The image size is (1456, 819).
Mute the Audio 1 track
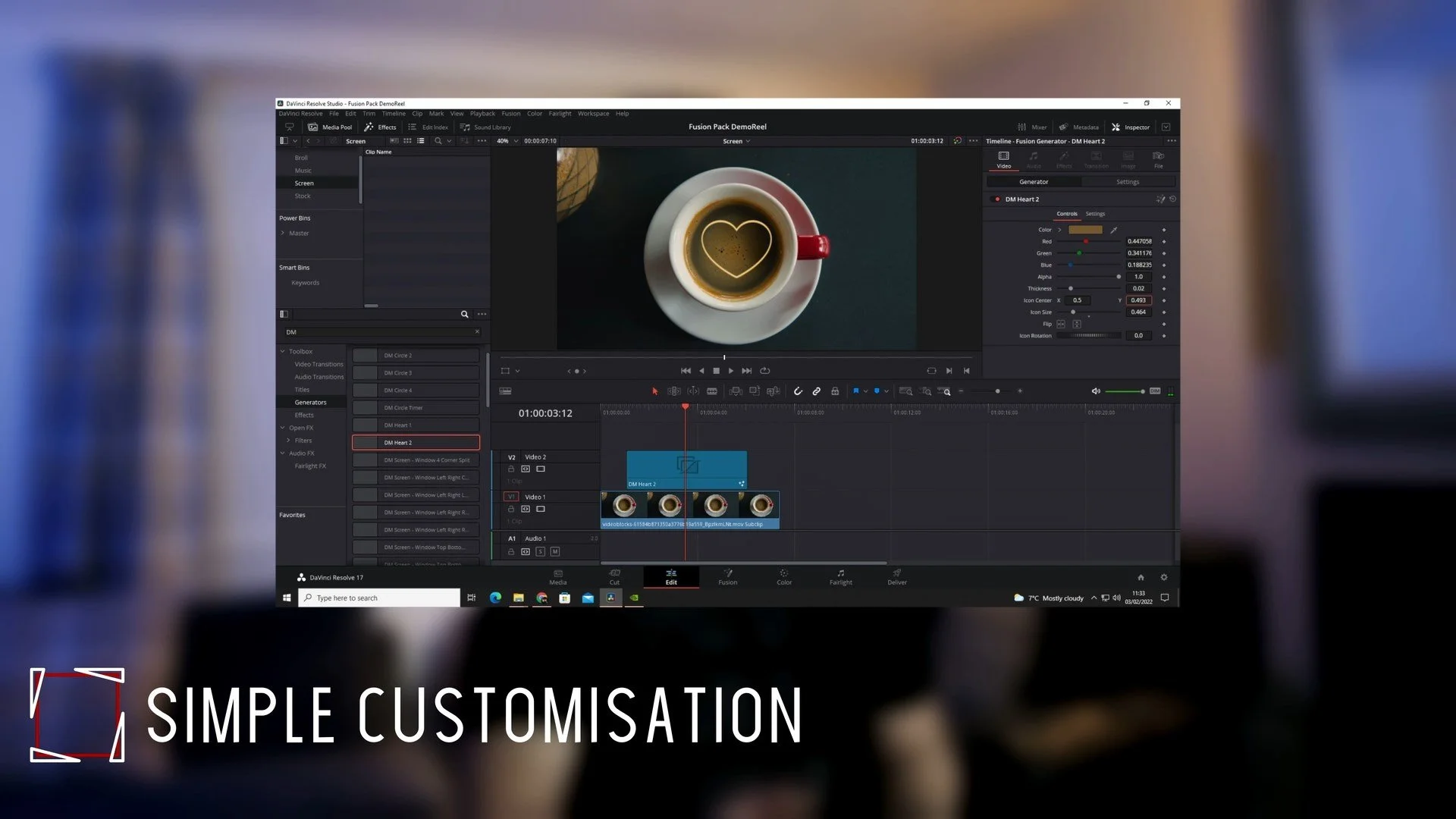click(x=555, y=551)
